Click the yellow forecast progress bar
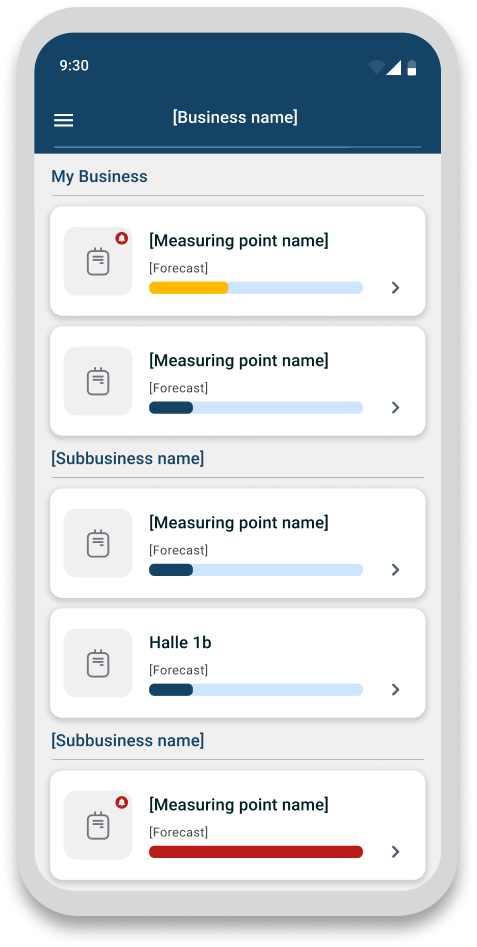Viewport: 477px width, 947px height. [x=255, y=287]
